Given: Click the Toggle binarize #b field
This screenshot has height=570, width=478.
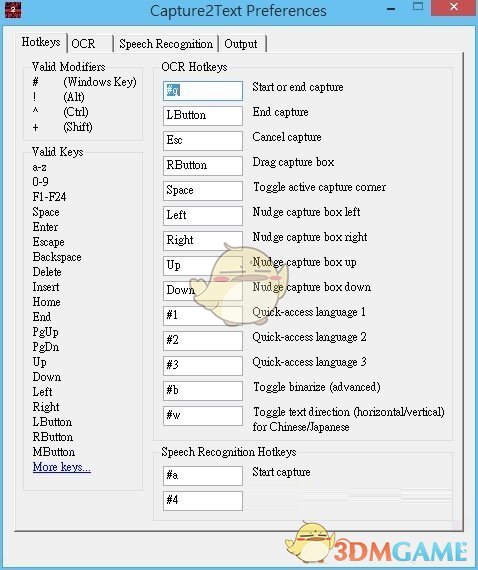Looking at the screenshot, I should [203, 391].
